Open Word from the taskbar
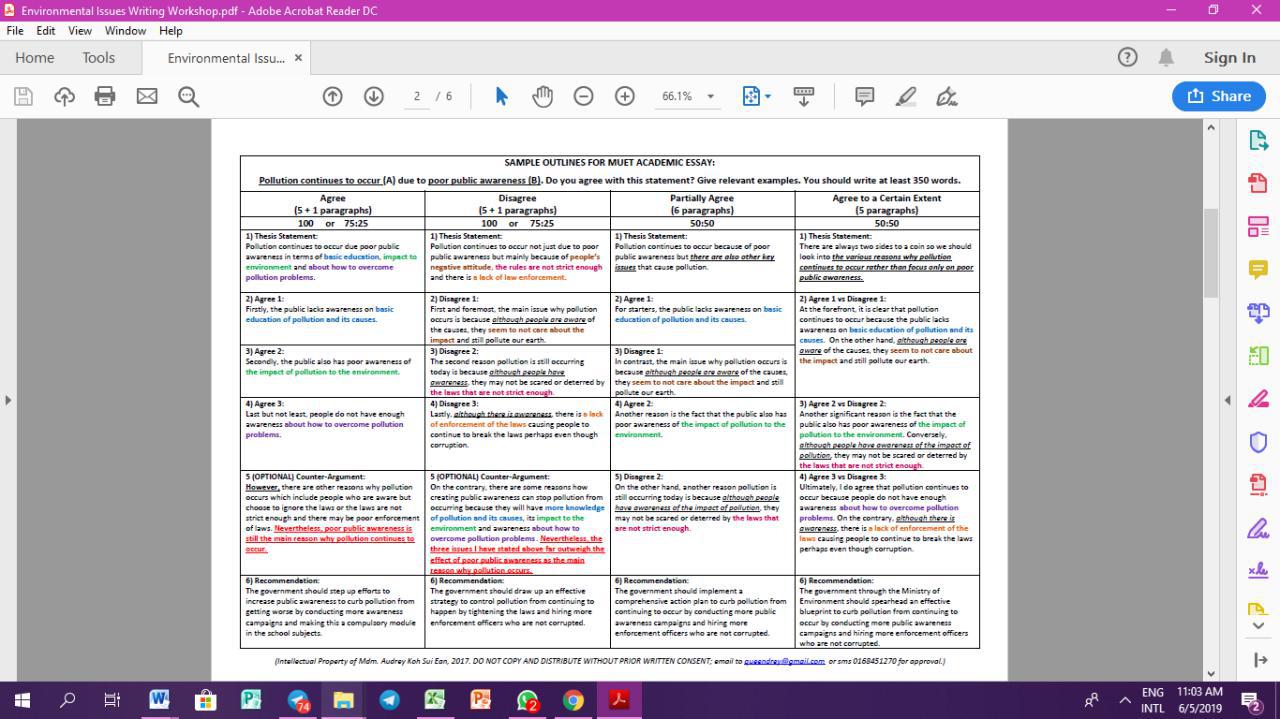Viewport: 1280px width, 719px height. point(159,700)
